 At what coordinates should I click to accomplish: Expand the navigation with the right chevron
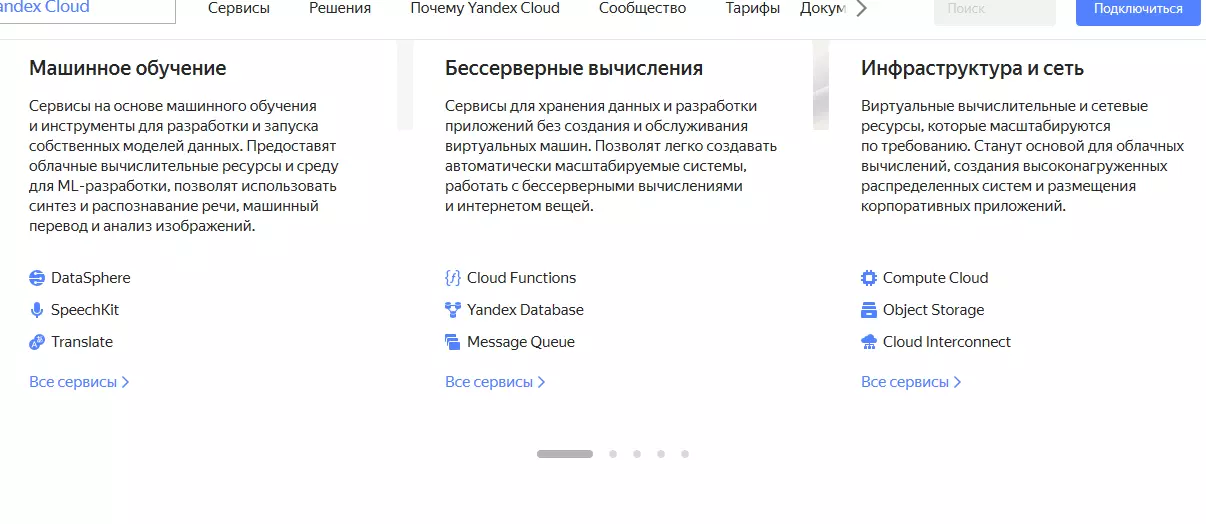862,8
